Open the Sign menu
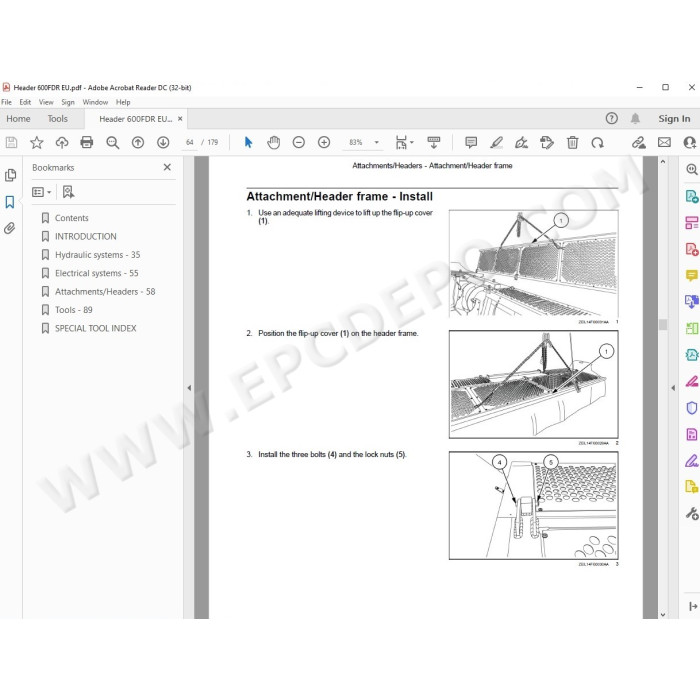 [68, 102]
